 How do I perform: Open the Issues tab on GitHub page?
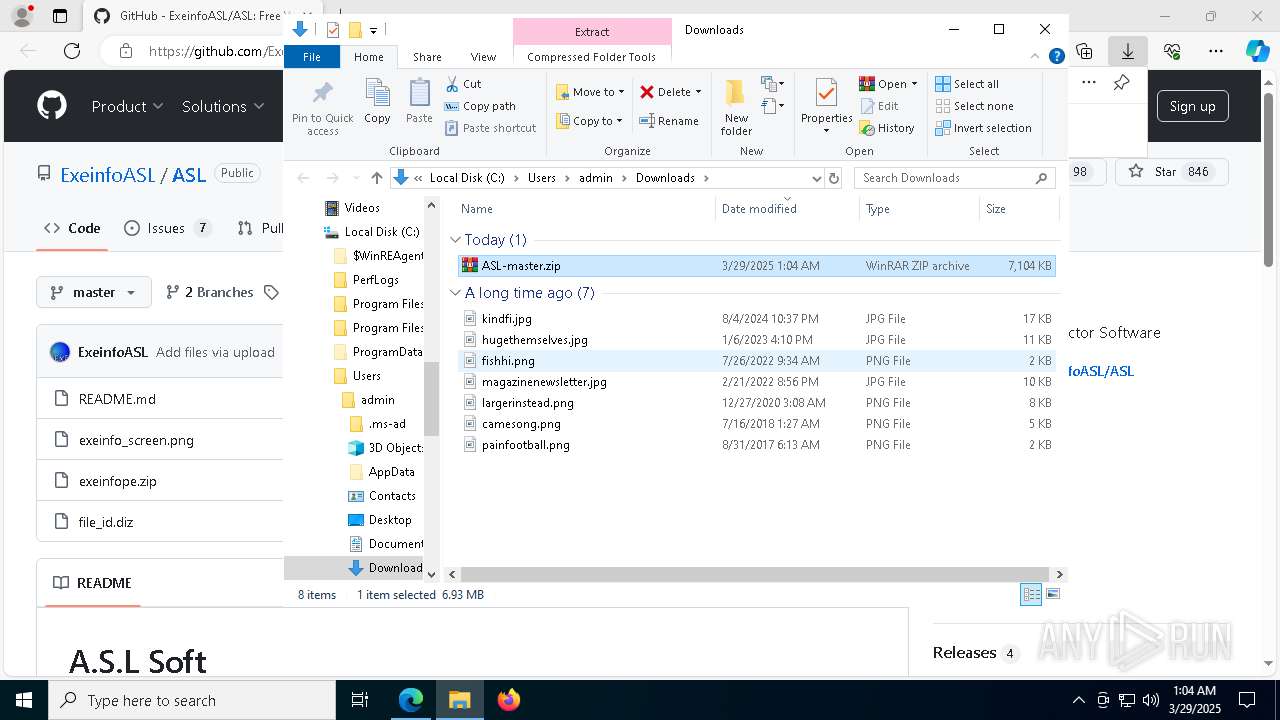click(167, 228)
